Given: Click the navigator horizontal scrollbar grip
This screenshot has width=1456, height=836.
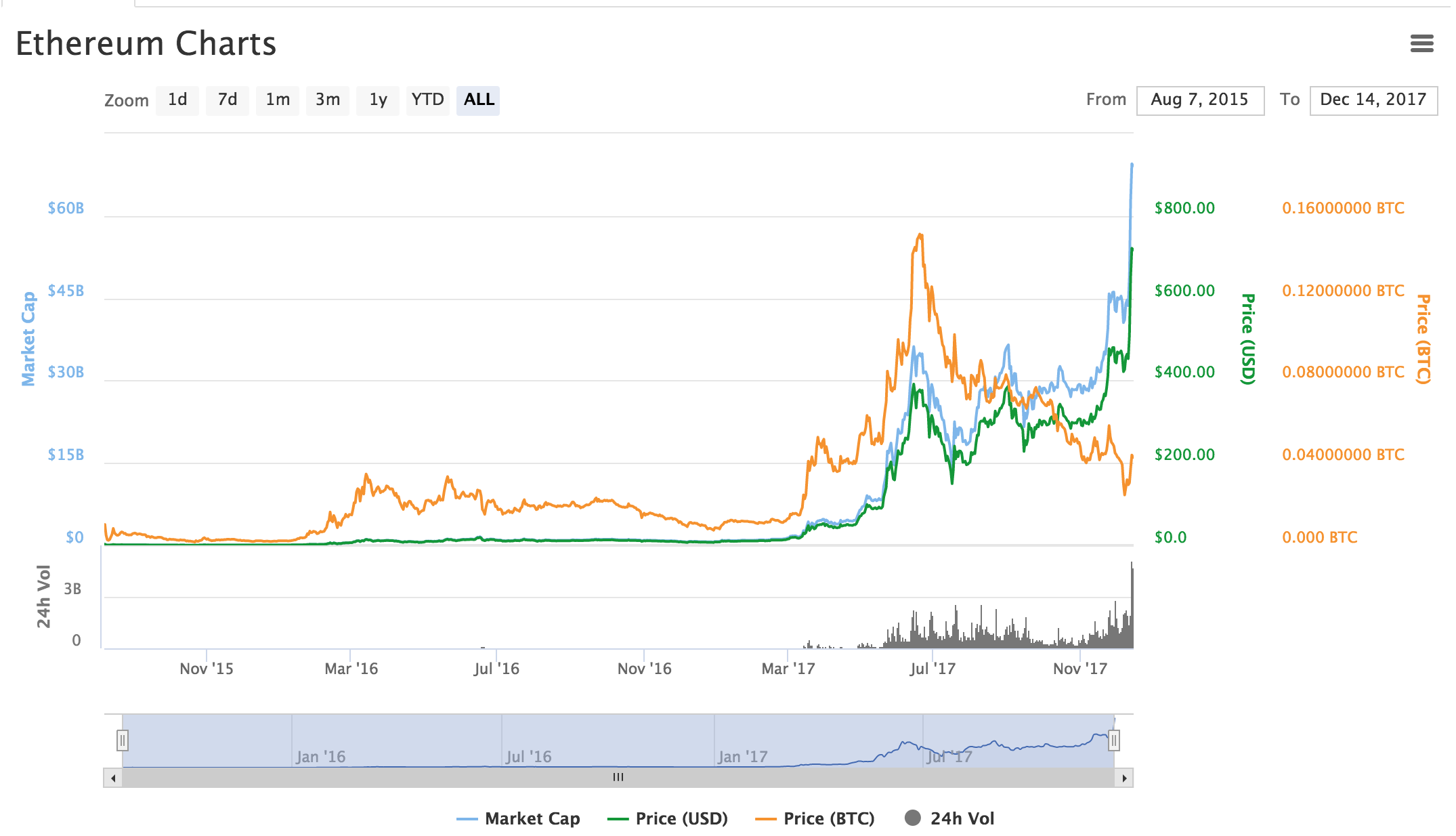Looking at the screenshot, I should click(x=618, y=778).
